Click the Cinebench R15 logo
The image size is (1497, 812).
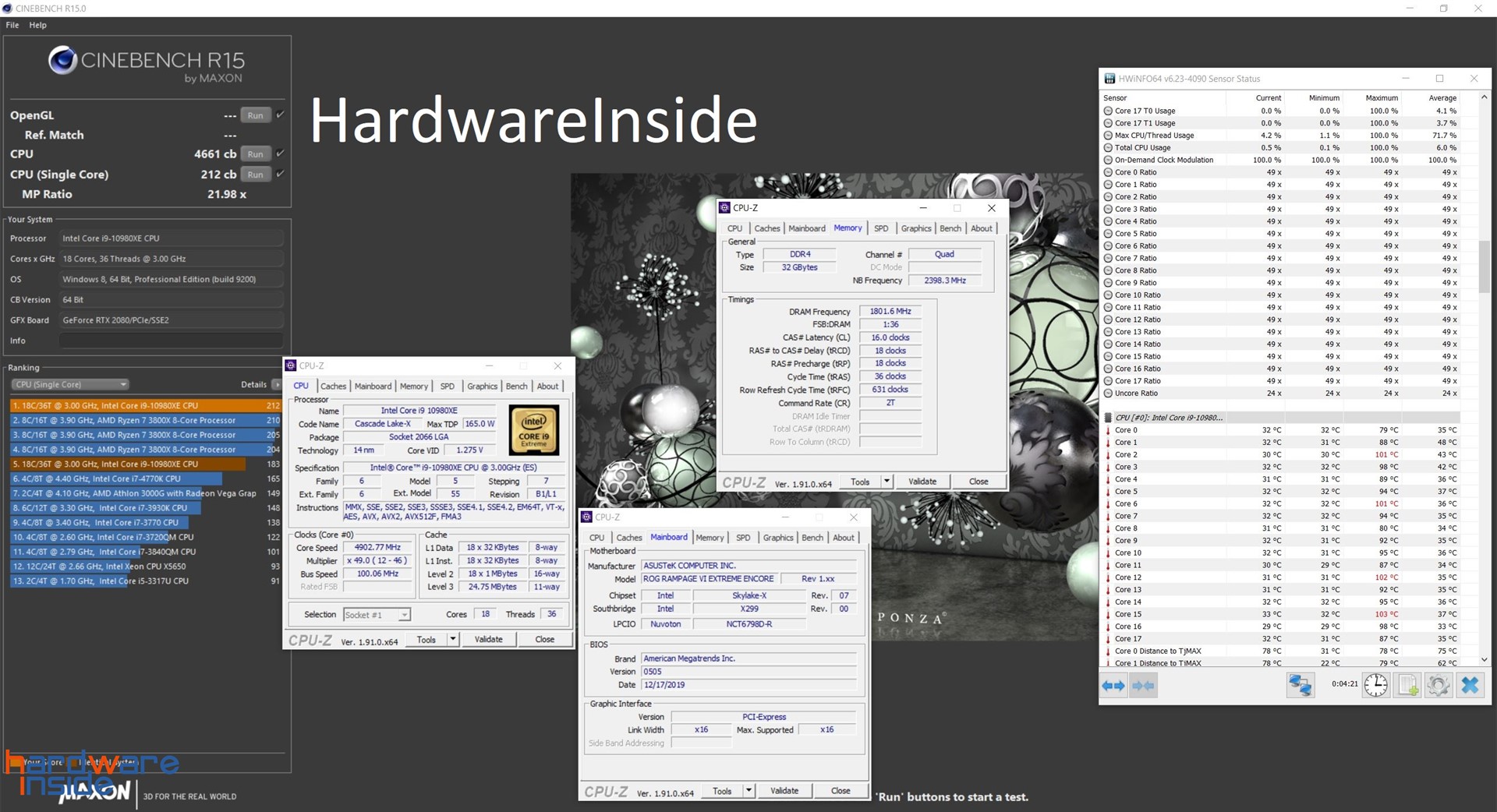62,61
